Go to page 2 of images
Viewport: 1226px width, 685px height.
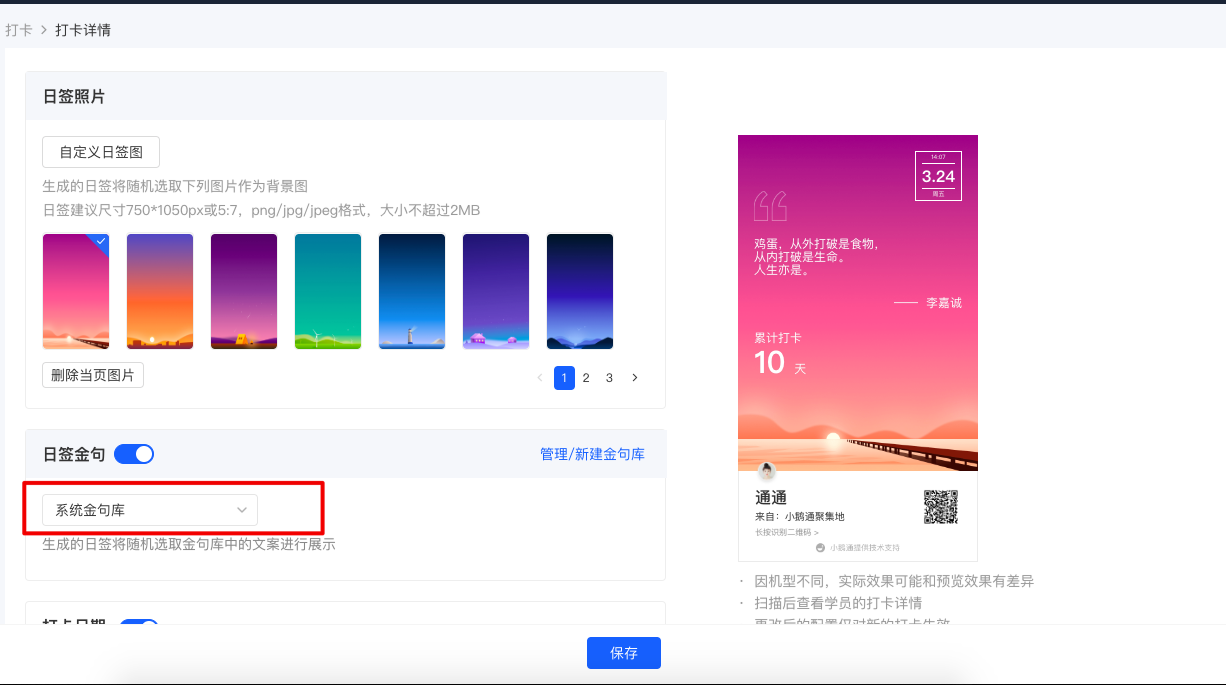click(586, 378)
